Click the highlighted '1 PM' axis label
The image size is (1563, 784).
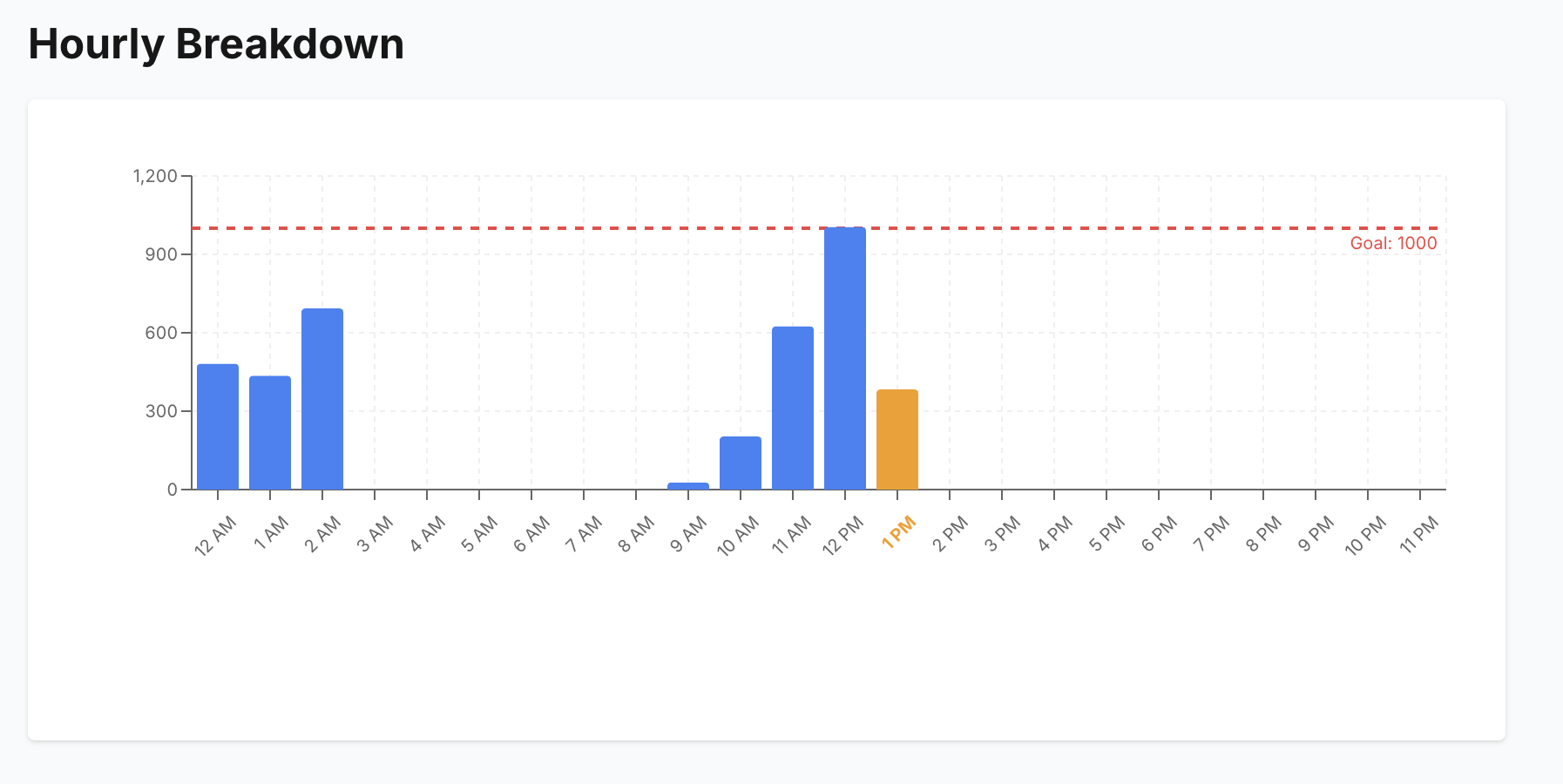point(899,532)
